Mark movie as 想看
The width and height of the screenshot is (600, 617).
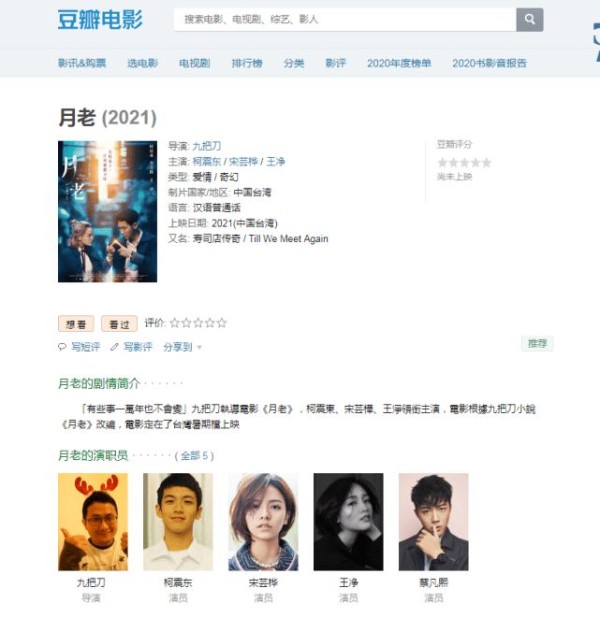click(76, 324)
